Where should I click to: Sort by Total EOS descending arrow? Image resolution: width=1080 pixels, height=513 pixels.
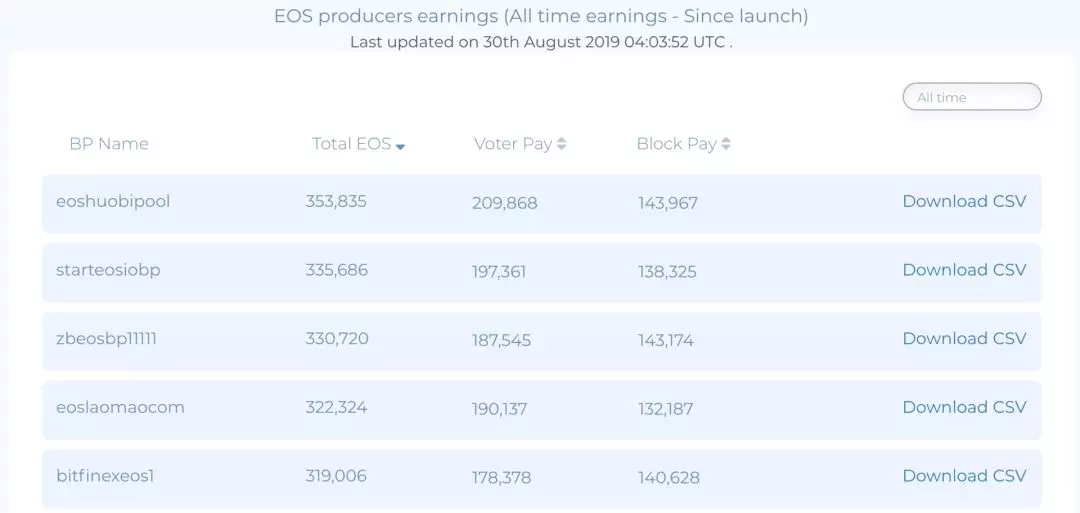point(400,146)
